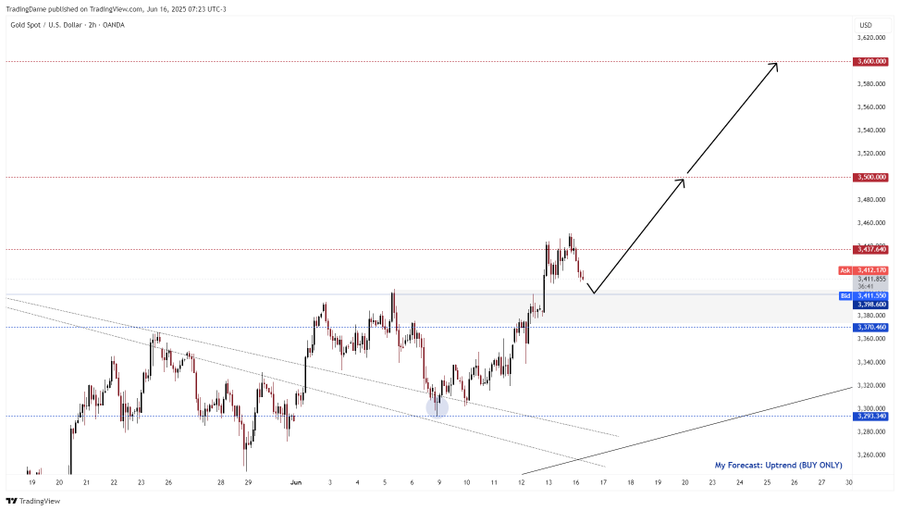Image resolution: width=900 pixels, height=511 pixels.
Task: Select the blue 3,293.340 price level label
Action: point(871,416)
